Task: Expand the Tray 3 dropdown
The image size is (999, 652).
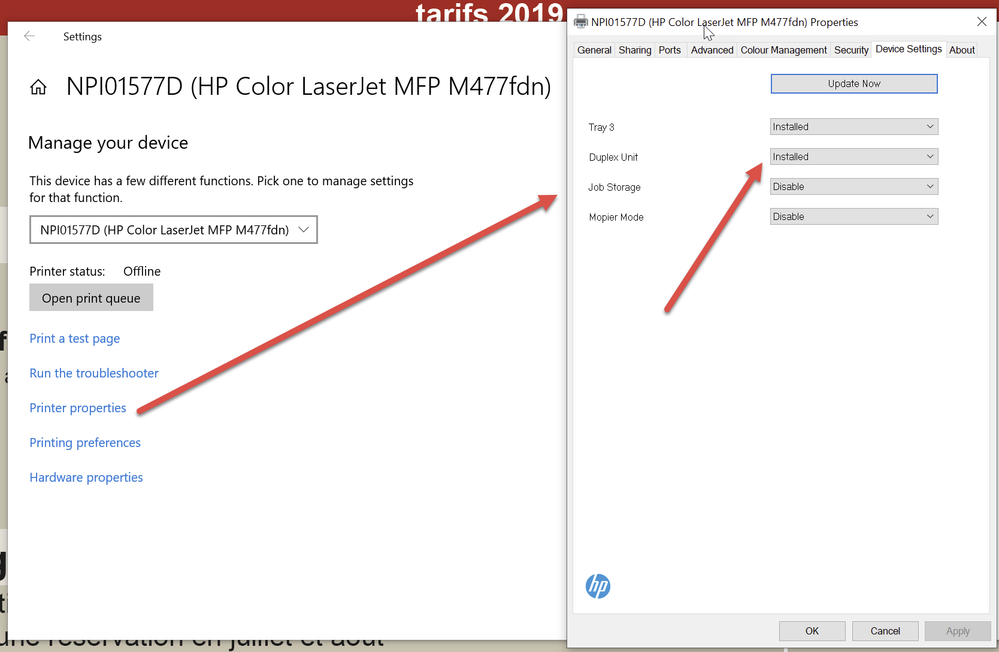Action: coord(854,127)
